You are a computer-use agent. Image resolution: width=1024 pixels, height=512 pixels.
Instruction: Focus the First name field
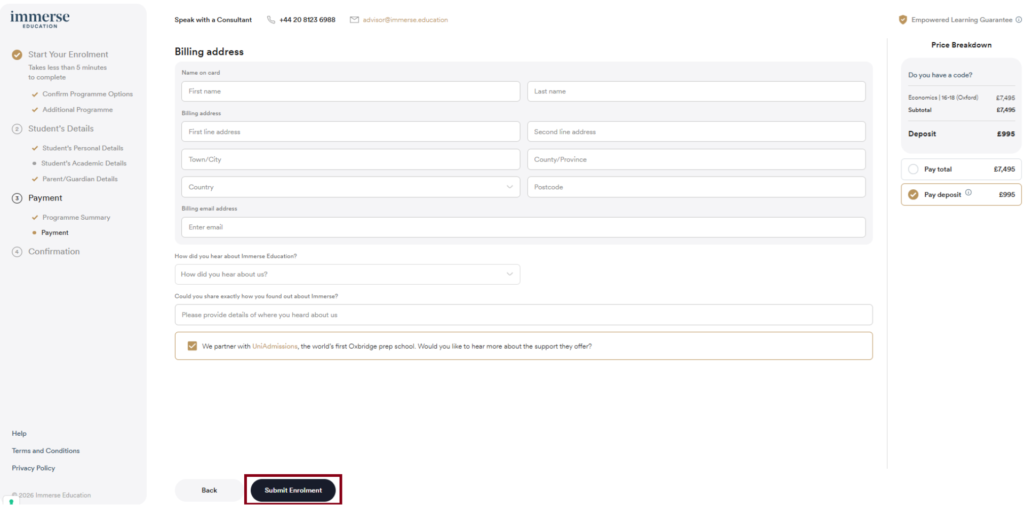pyautogui.click(x=351, y=91)
